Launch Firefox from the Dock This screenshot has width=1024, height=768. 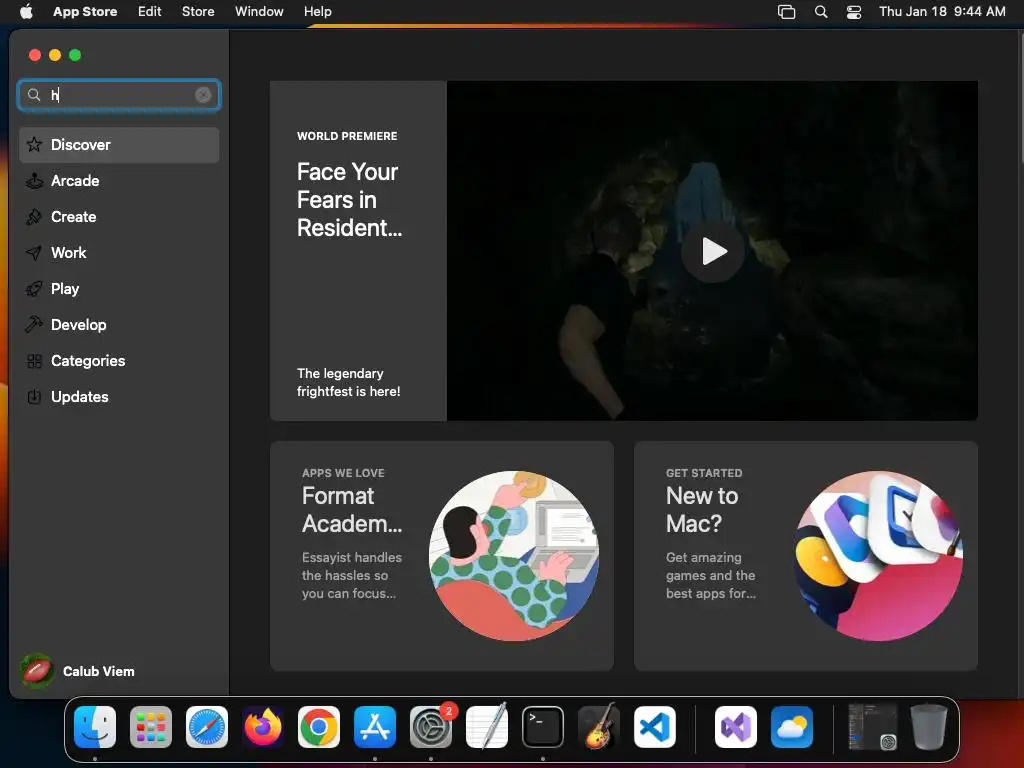tap(263, 727)
